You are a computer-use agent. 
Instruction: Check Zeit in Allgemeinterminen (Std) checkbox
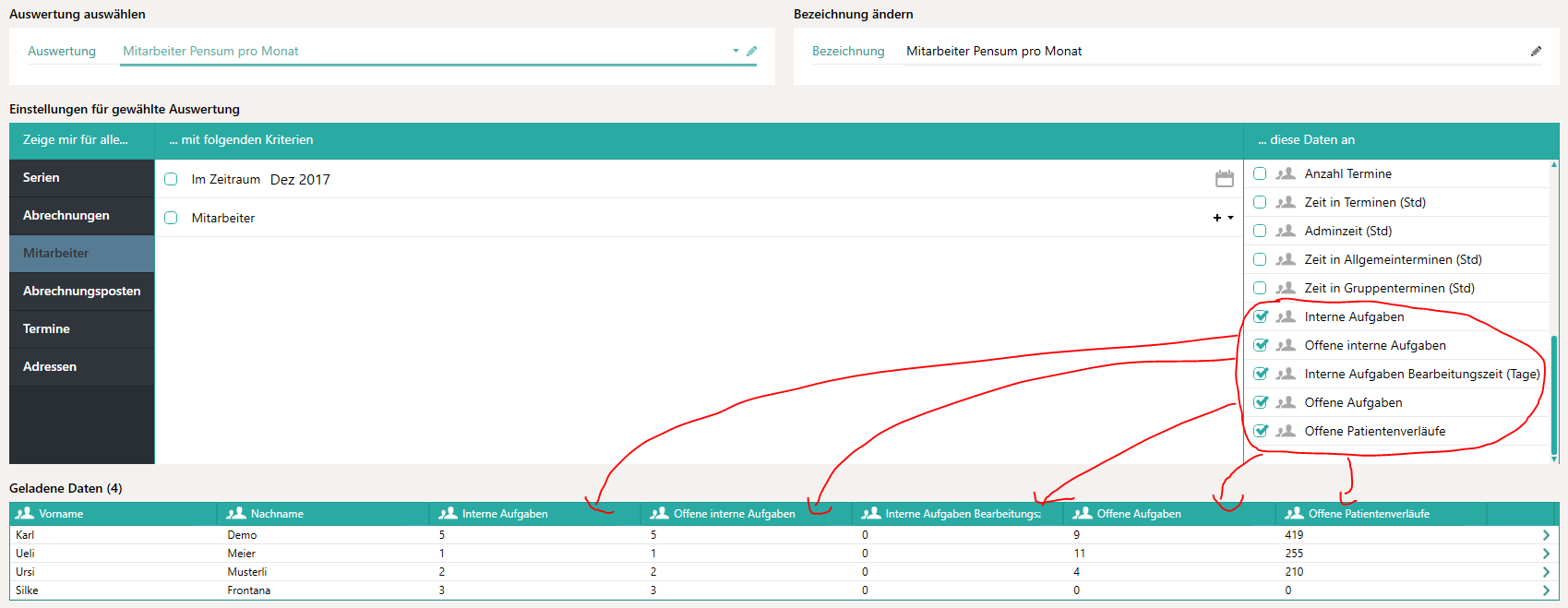coord(1260,259)
